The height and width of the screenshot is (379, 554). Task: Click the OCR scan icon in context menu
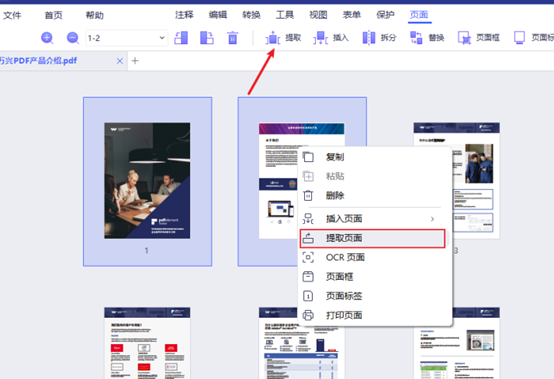click(x=308, y=257)
